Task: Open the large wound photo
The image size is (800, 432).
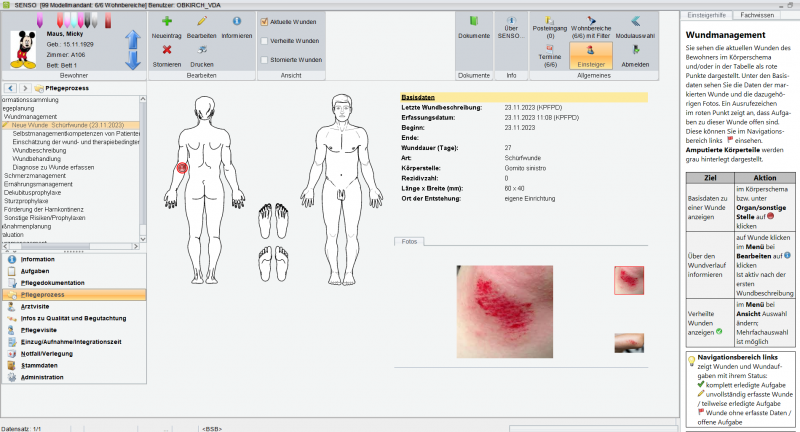Action: (505, 311)
